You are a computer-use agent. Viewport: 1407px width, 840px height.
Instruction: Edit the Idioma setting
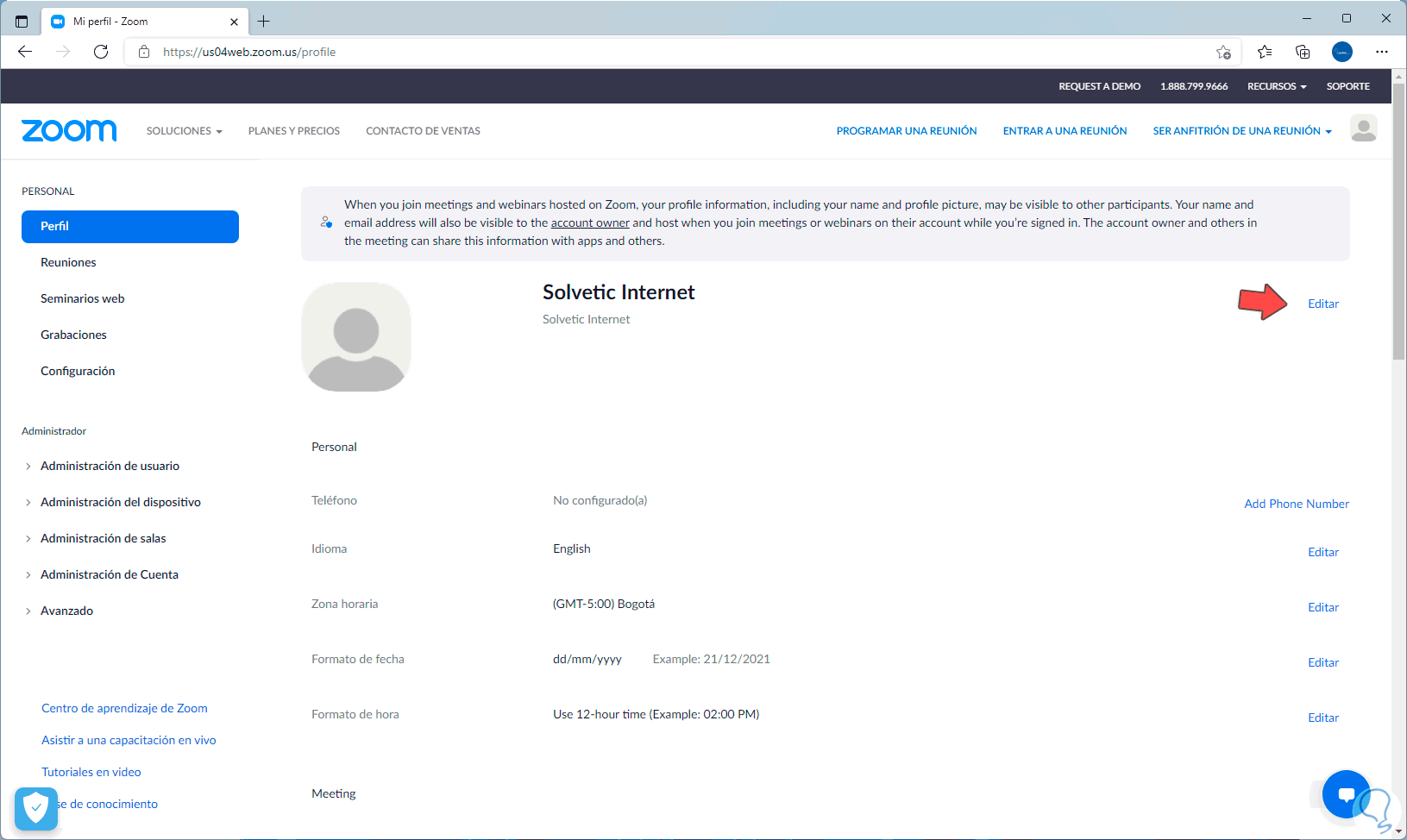pos(1323,552)
